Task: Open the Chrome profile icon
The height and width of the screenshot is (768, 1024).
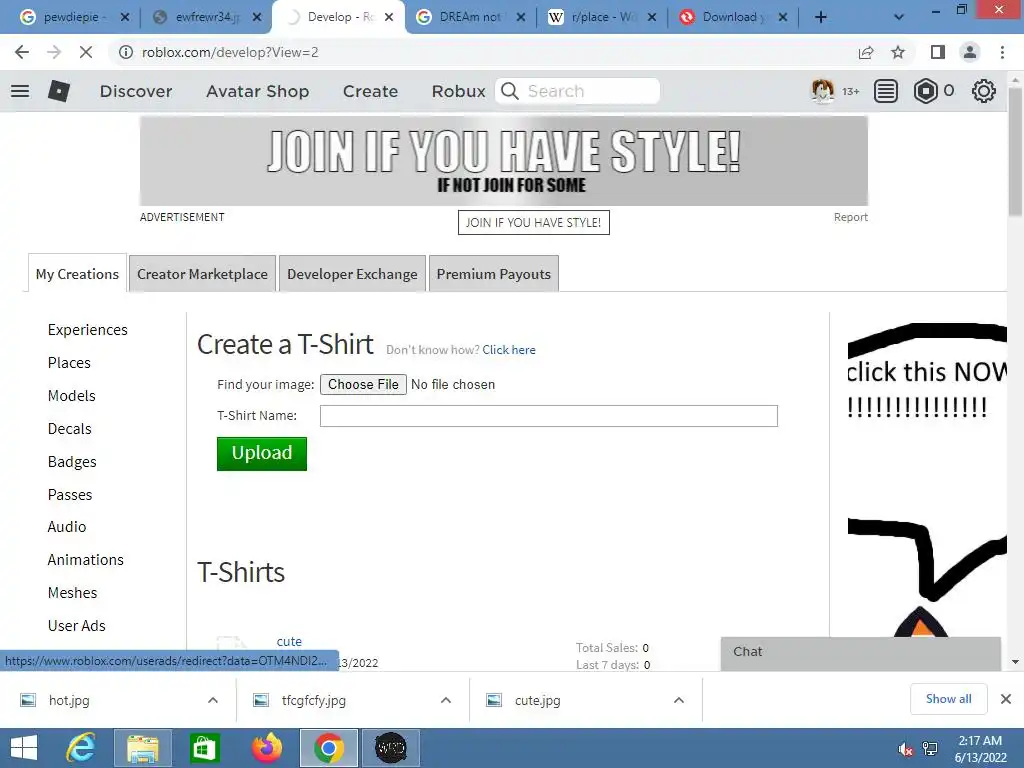Action: 970,52
